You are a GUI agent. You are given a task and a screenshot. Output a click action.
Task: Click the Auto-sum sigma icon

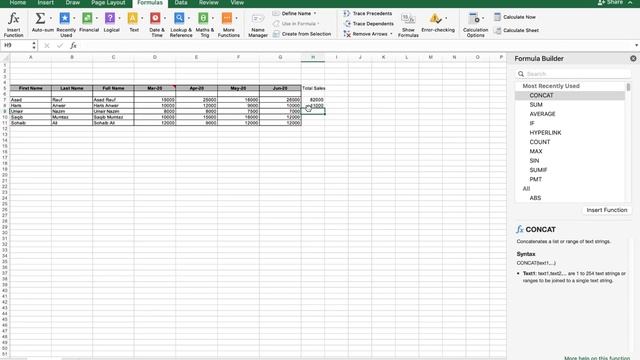coord(40,18)
